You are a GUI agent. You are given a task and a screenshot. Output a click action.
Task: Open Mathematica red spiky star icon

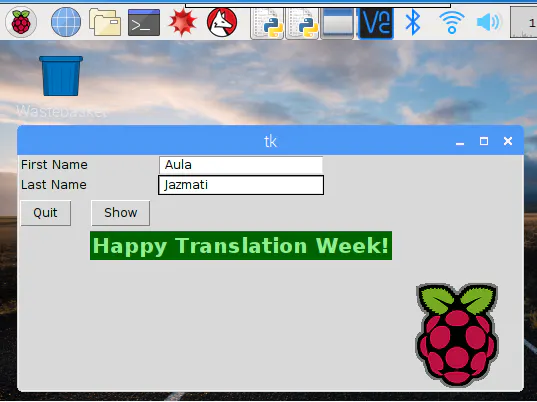pos(183,22)
